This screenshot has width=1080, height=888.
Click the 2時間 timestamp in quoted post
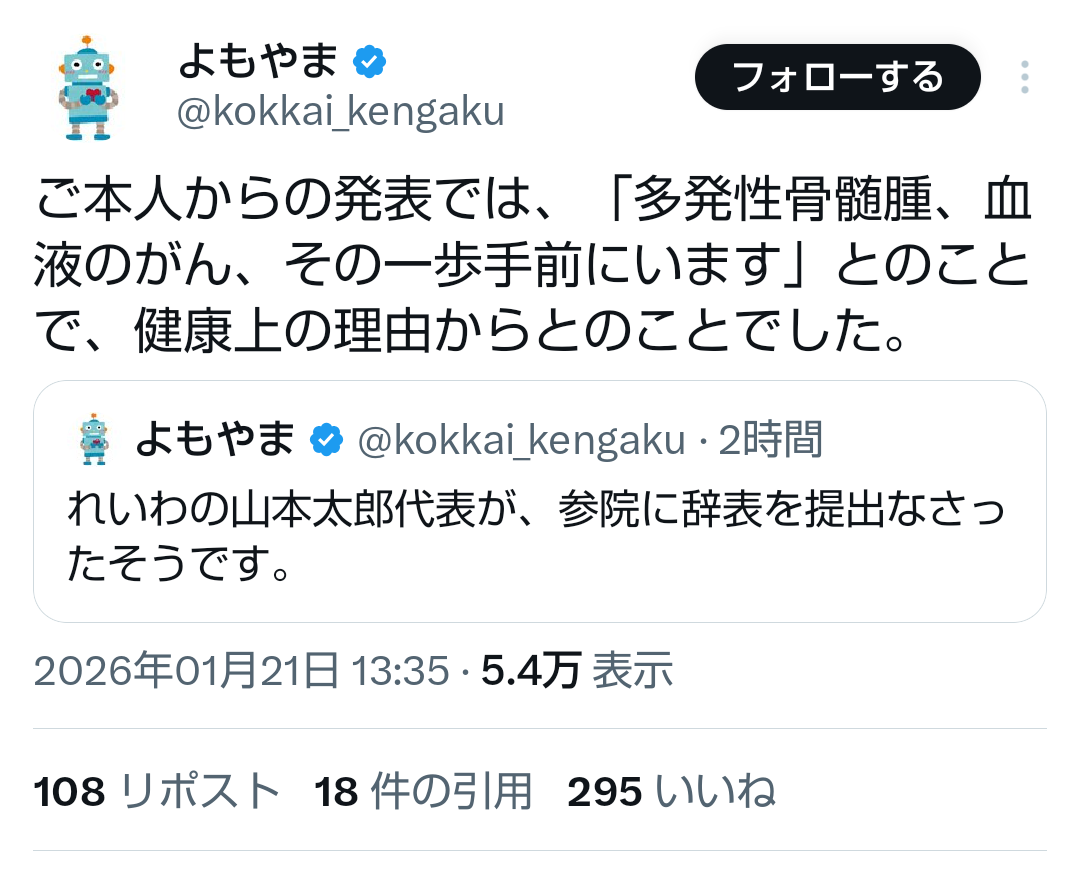point(771,439)
